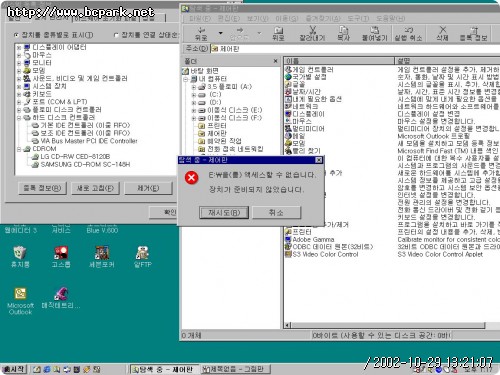Expand the 디스플레이 어댑터 device node

pos(19,47)
